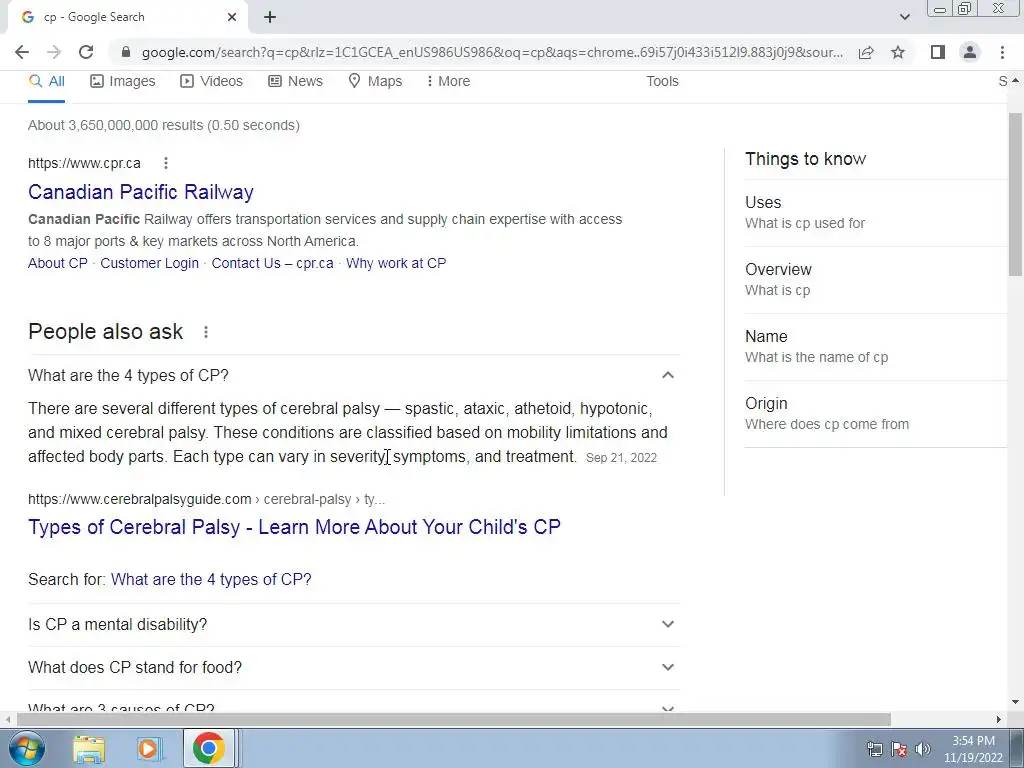Screen dimensions: 1024x768
Task: Open the Contact Us – cpr.ca sitelink
Action: [272, 263]
